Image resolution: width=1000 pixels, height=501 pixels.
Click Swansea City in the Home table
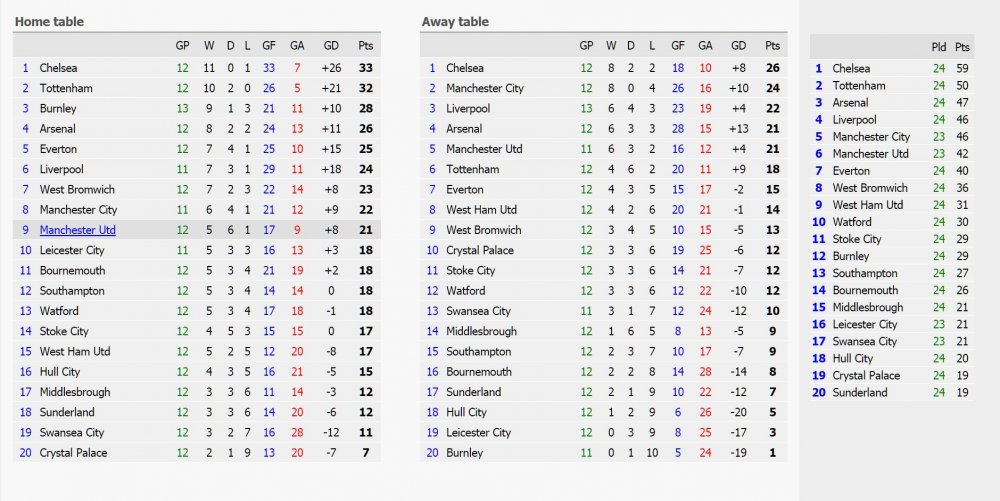(x=71, y=432)
